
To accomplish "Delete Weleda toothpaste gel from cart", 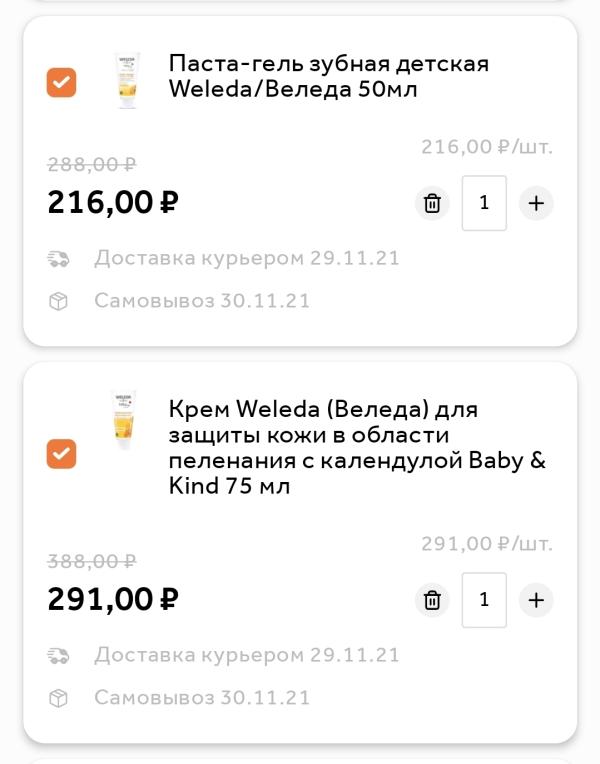I will tap(432, 203).
